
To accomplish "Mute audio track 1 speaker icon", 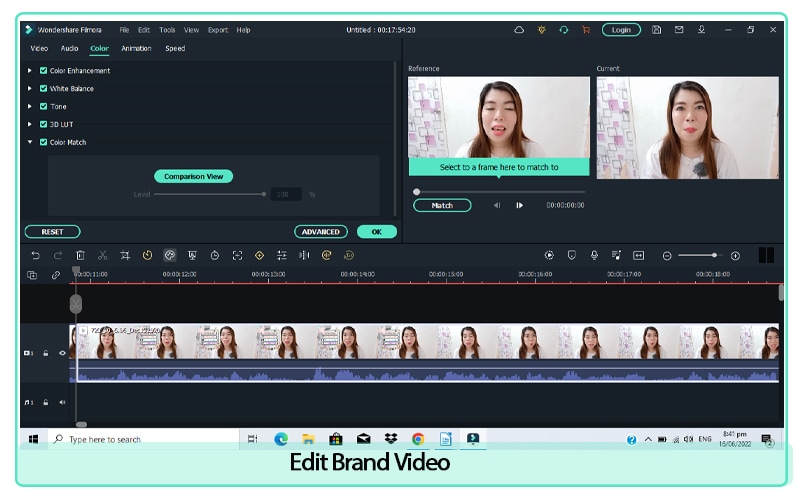I will [62, 403].
